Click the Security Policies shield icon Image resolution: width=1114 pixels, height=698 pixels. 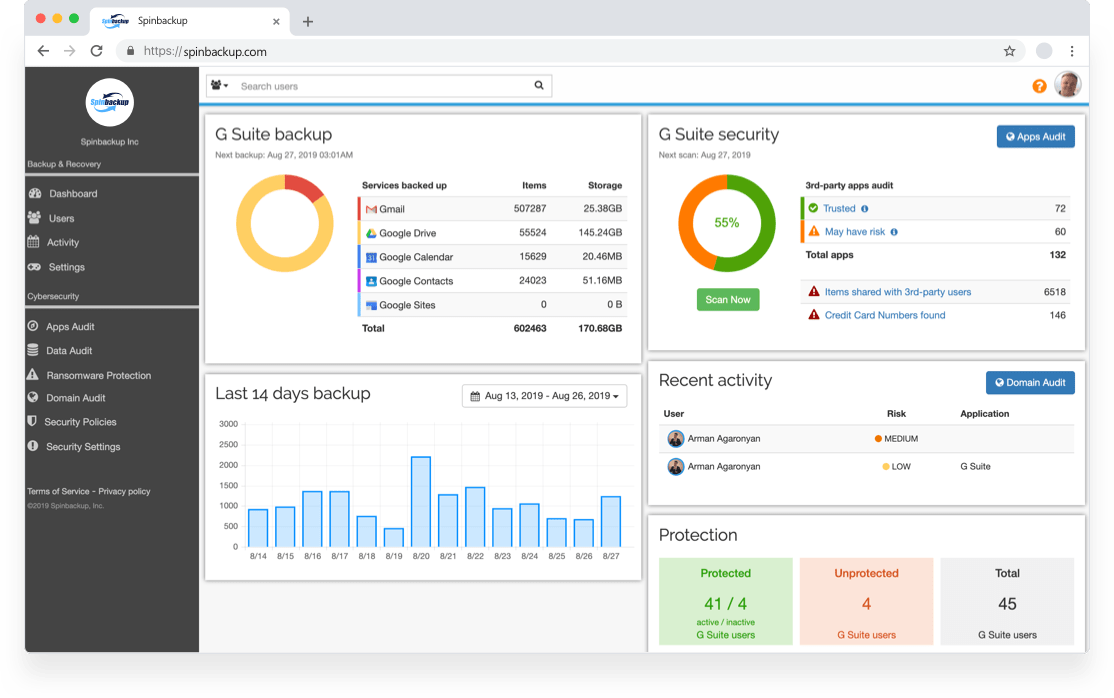coord(32,422)
